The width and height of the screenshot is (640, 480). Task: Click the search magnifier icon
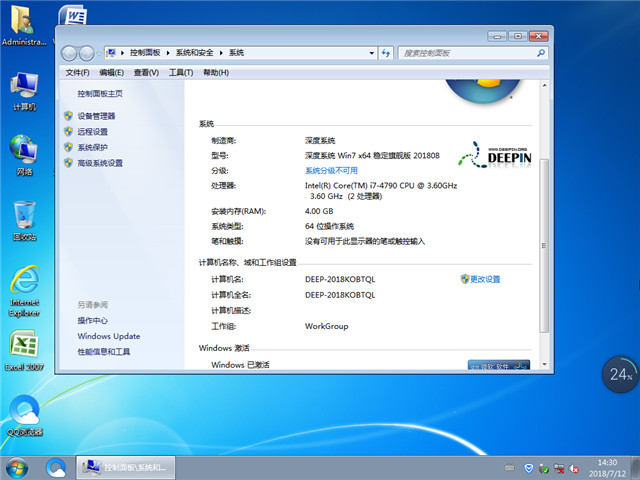pos(541,53)
